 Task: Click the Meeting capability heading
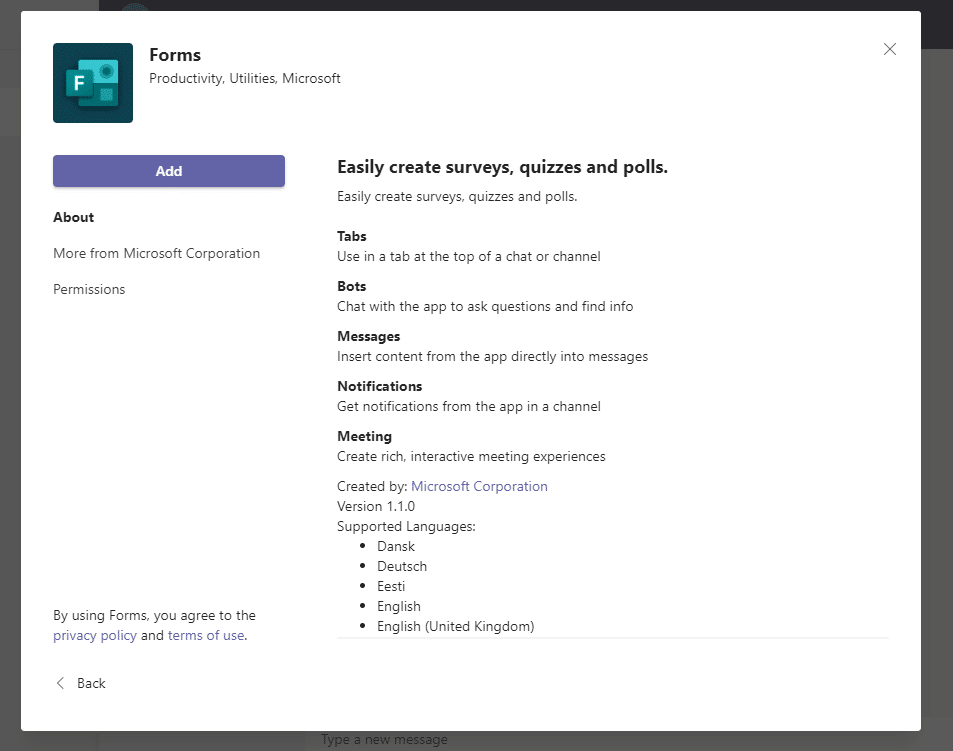[364, 436]
